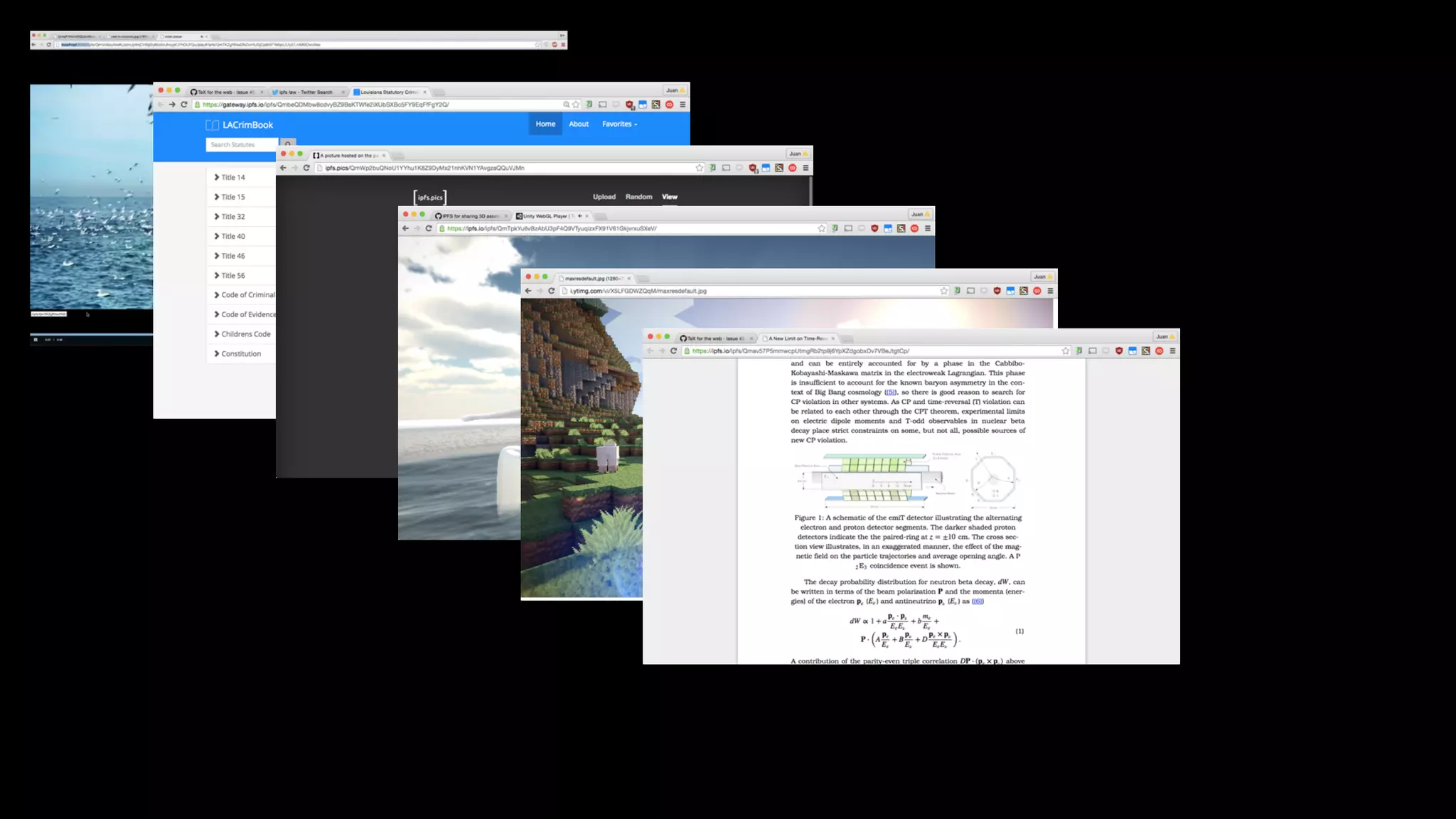Click the Upload link on ipfs.pics

(x=604, y=197)
